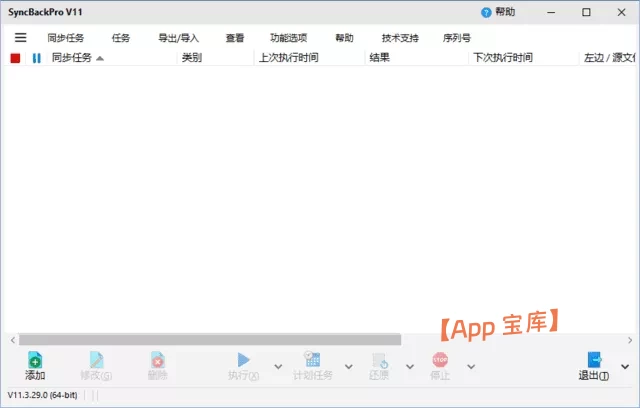Click the scrollbar right arrow

click(x=630, y=340)
